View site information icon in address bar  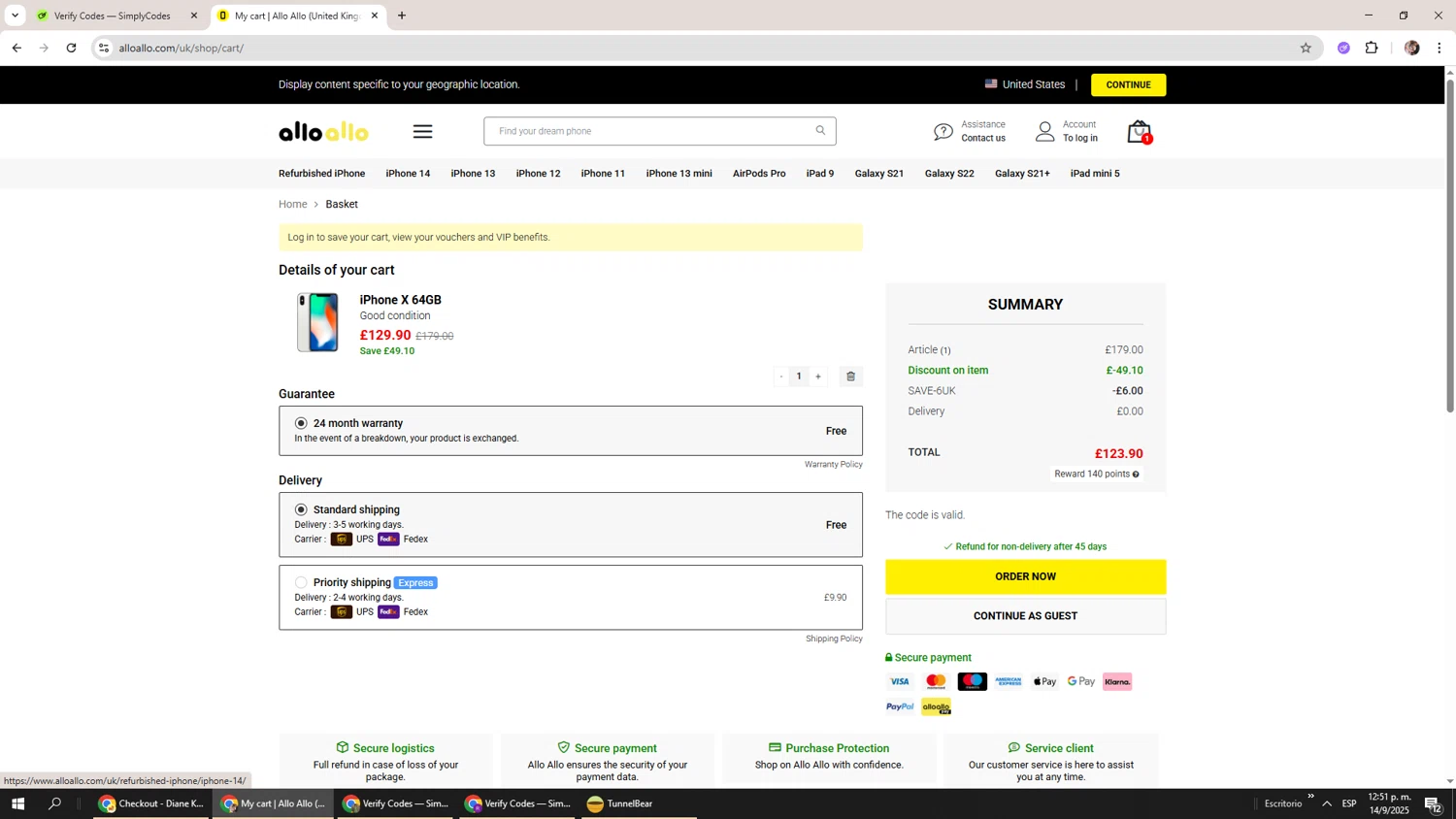coord(104,48)
